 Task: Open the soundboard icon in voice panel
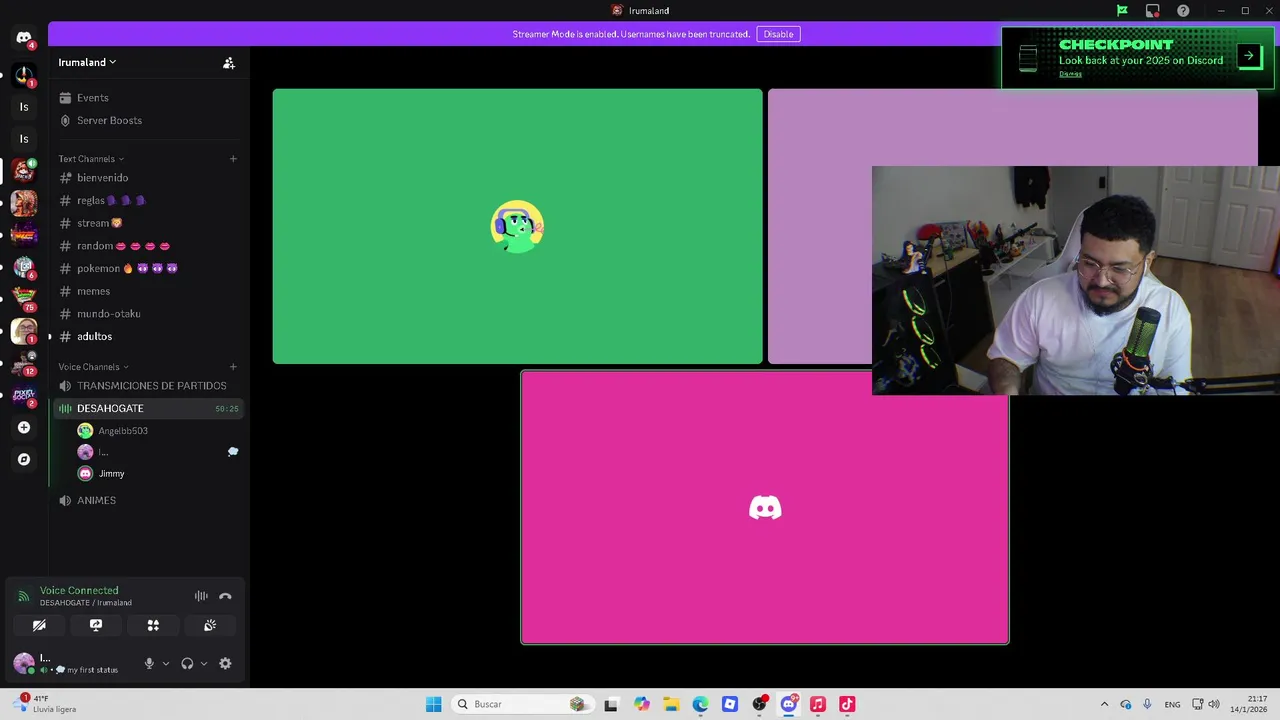click(x=210, y=625)
